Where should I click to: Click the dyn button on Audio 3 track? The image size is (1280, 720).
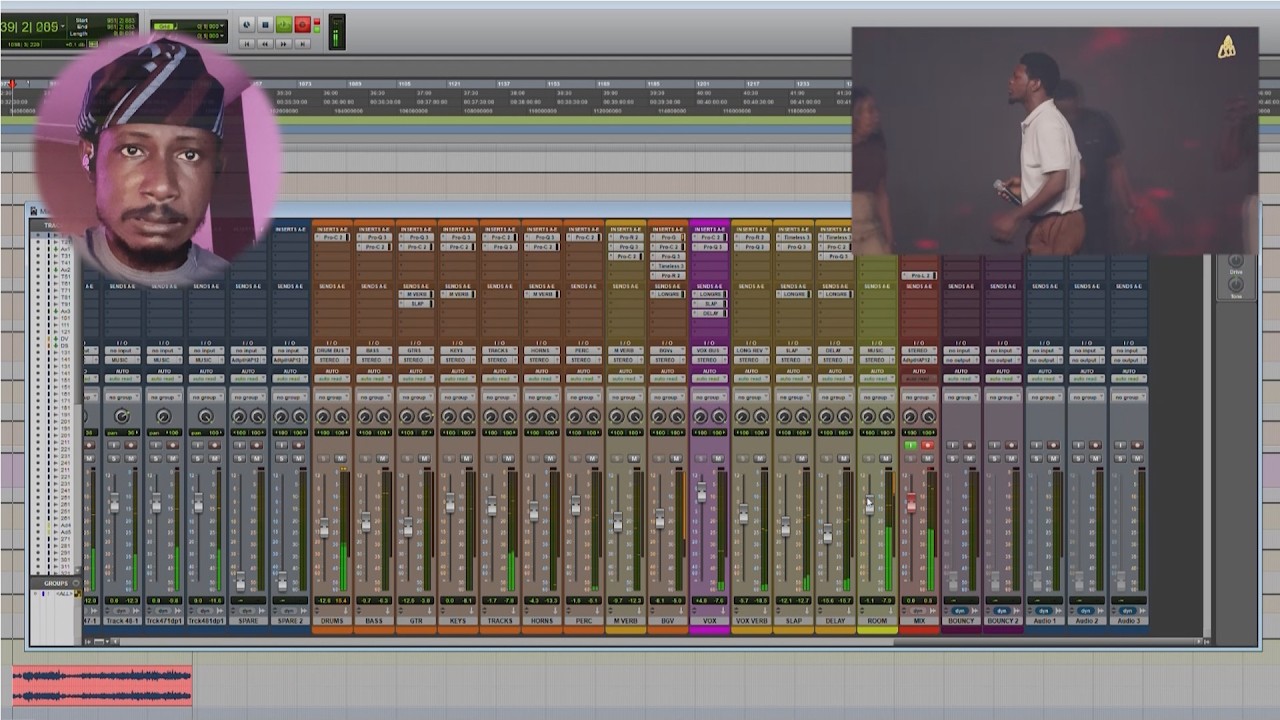point(1129,610)
